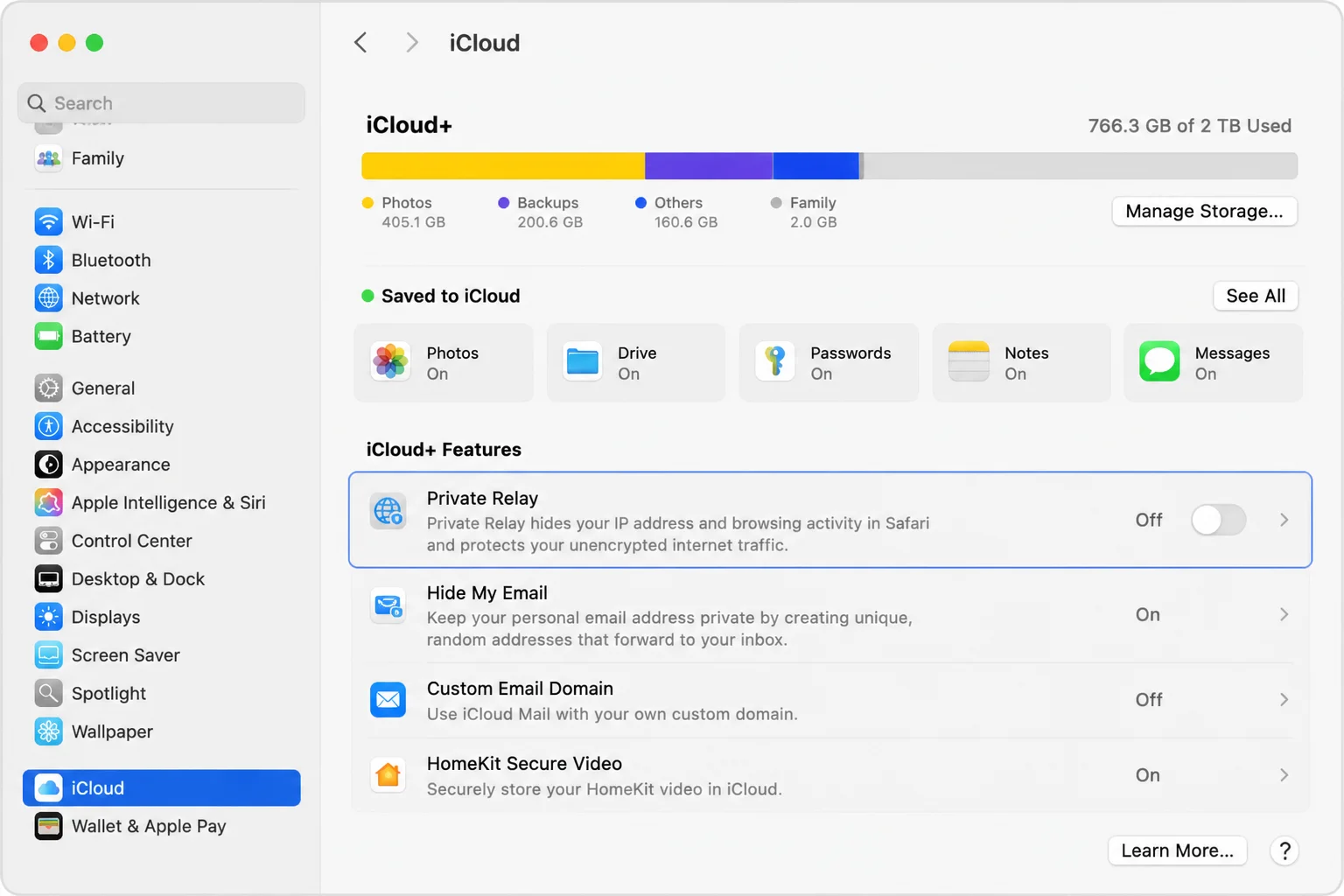
Task: Open the Passwords On card label
Action: tap(850, 363)
